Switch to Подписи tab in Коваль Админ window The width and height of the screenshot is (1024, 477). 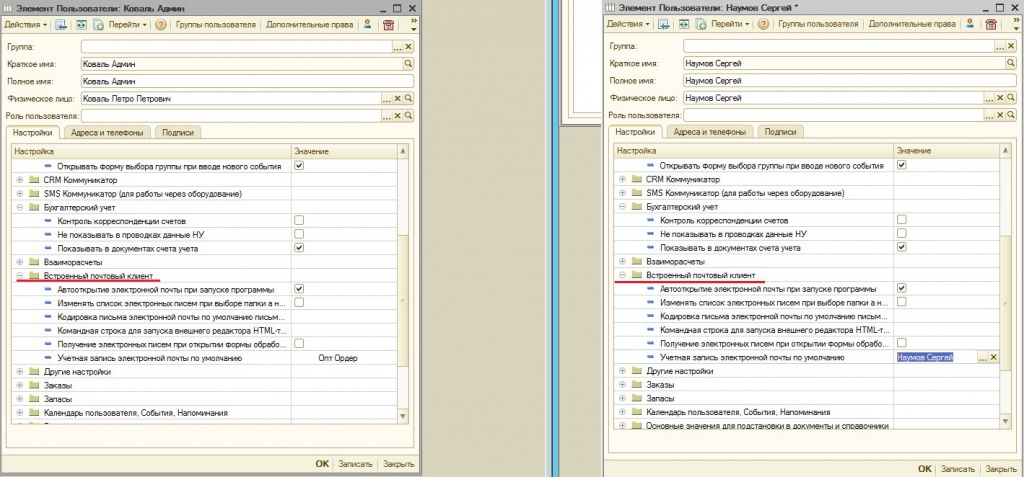click(178, 132)
